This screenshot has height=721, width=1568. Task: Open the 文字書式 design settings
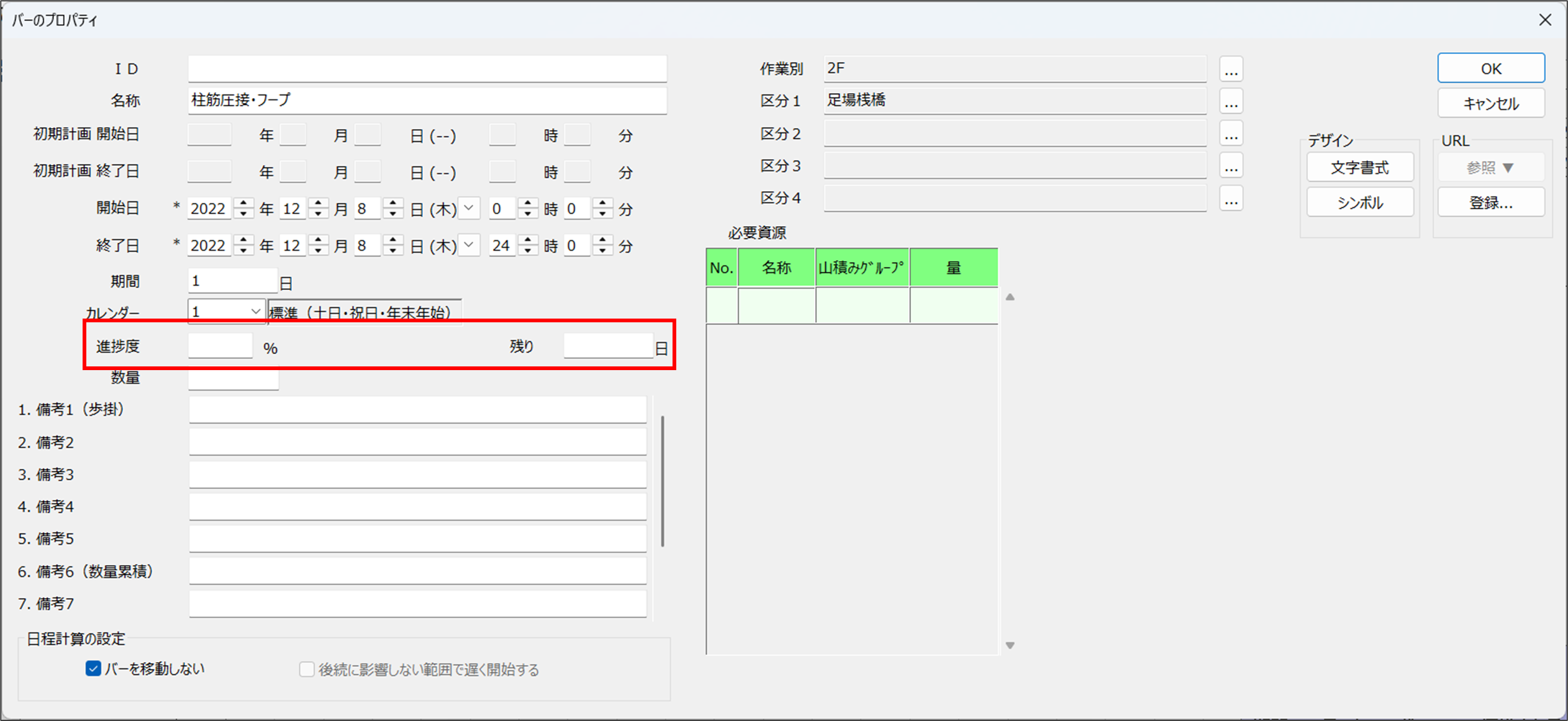click(x=1359, y=168)
